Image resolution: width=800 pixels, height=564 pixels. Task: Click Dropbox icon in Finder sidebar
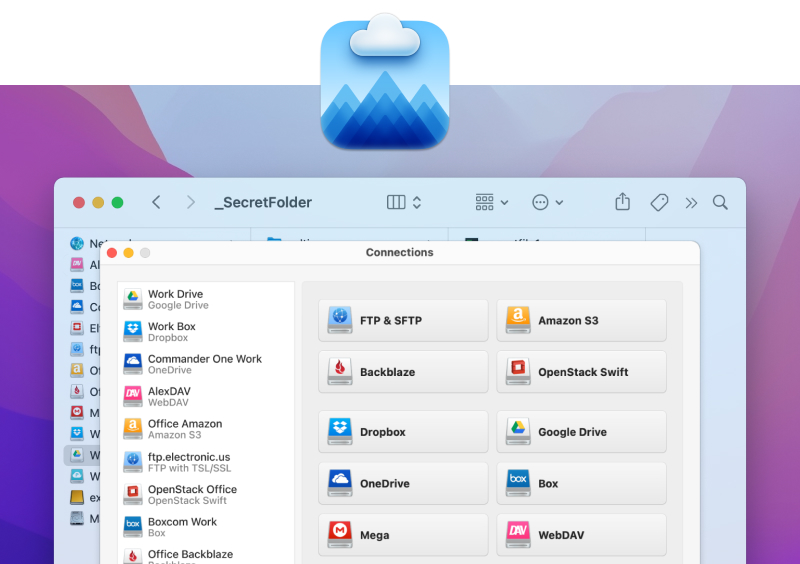pos(77,433)
